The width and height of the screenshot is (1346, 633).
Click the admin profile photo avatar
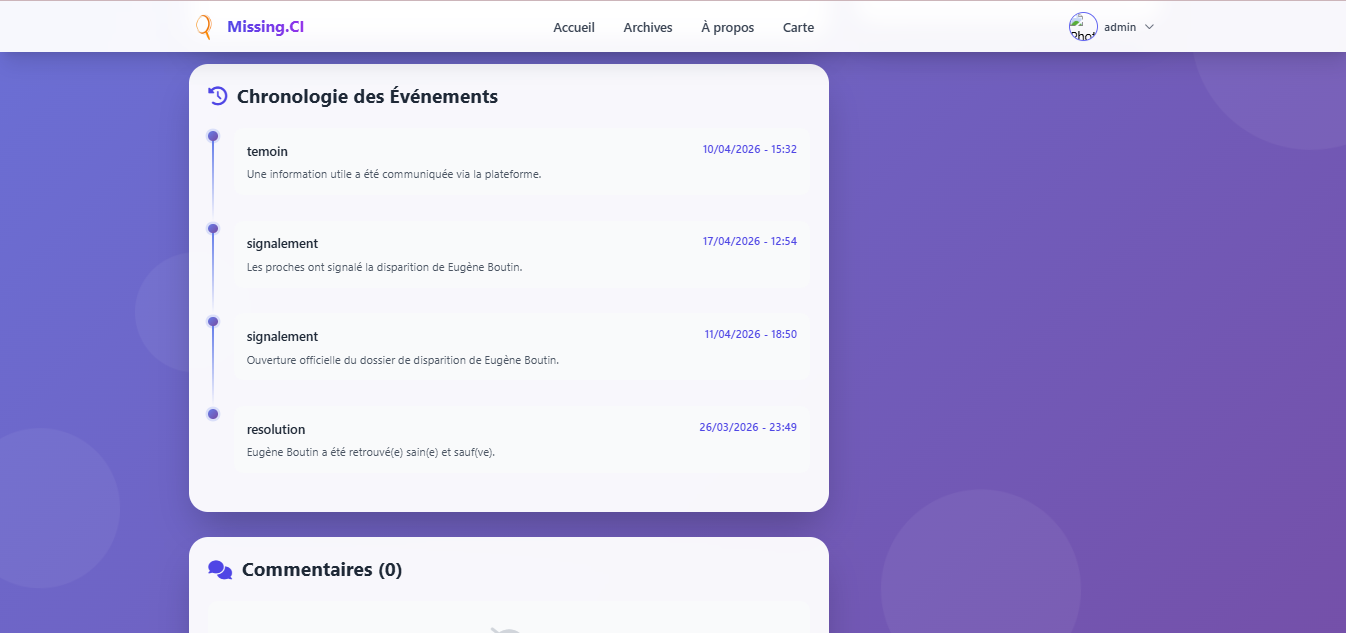1083,27
